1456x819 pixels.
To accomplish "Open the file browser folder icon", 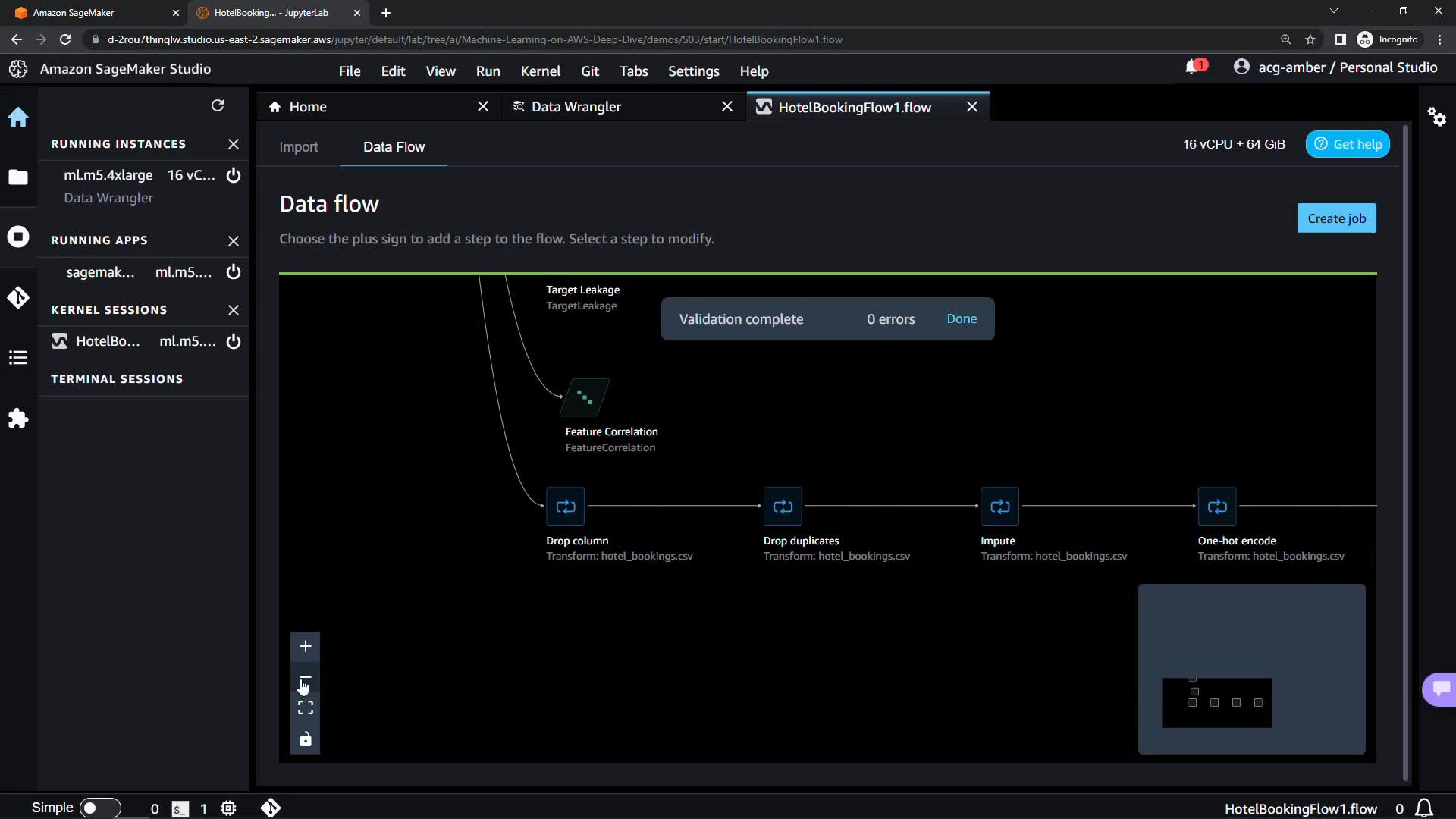I will click(18, 177).
